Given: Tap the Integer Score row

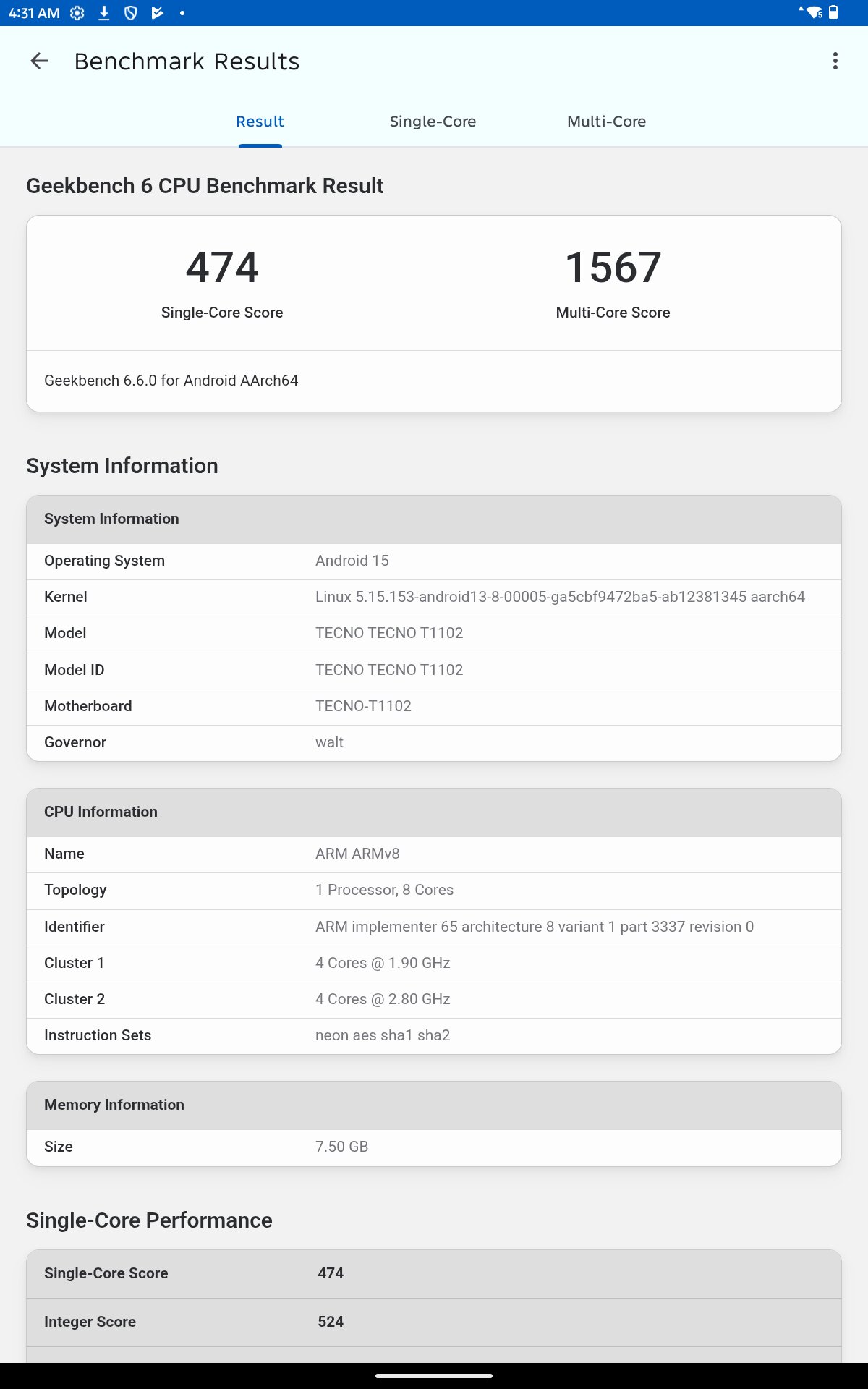Looking at the screenshot, I should tap(434, 1322).
